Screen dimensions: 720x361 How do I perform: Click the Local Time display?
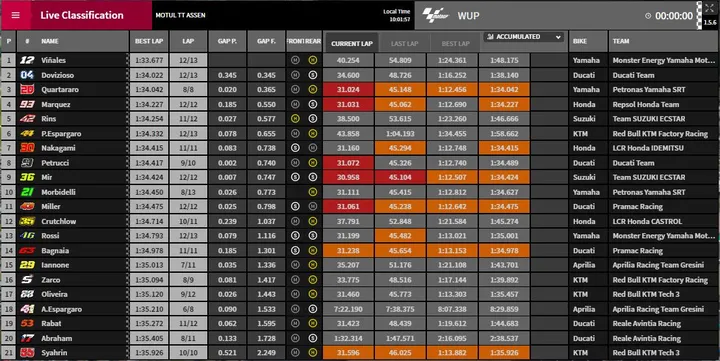click(x=397, y=16)
